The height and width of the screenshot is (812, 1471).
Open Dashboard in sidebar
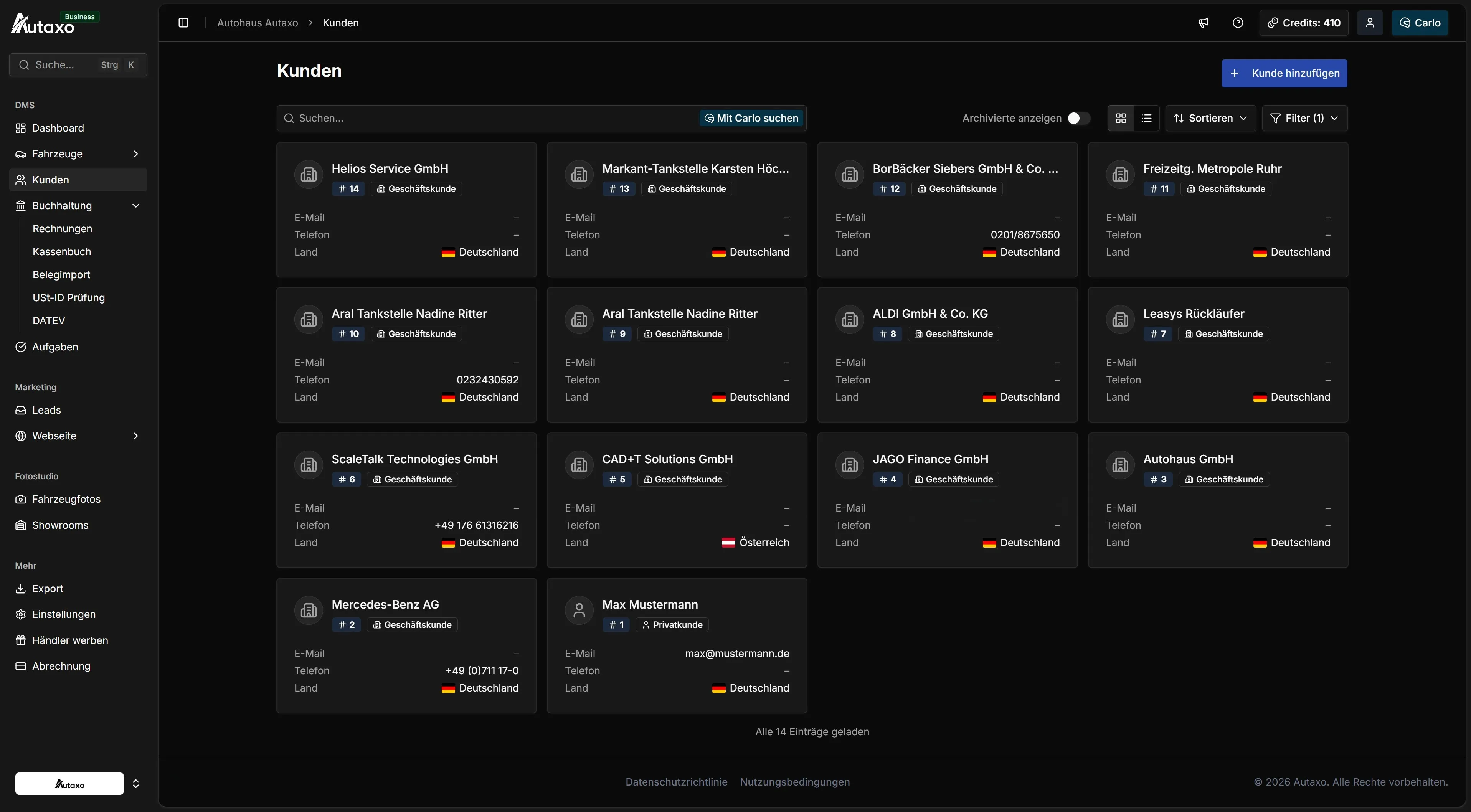pyautogui.click(x=78, y=128)
